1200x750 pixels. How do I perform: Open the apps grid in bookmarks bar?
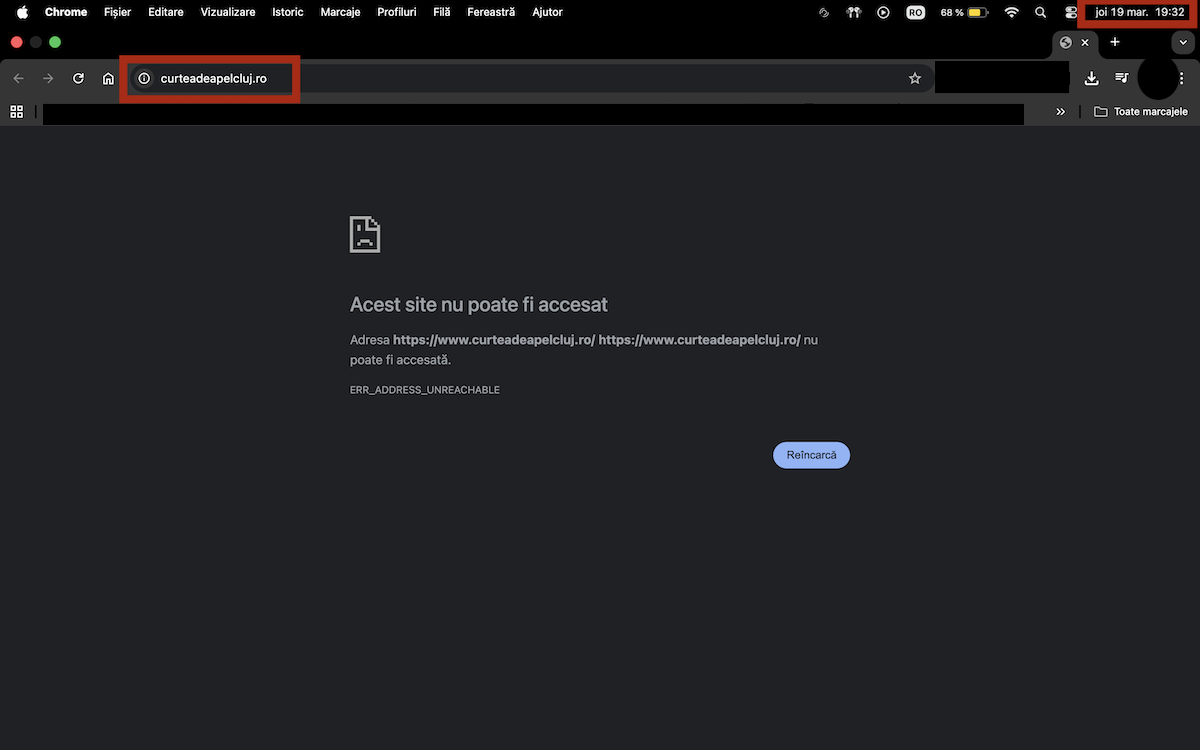(x=16, y=112)
